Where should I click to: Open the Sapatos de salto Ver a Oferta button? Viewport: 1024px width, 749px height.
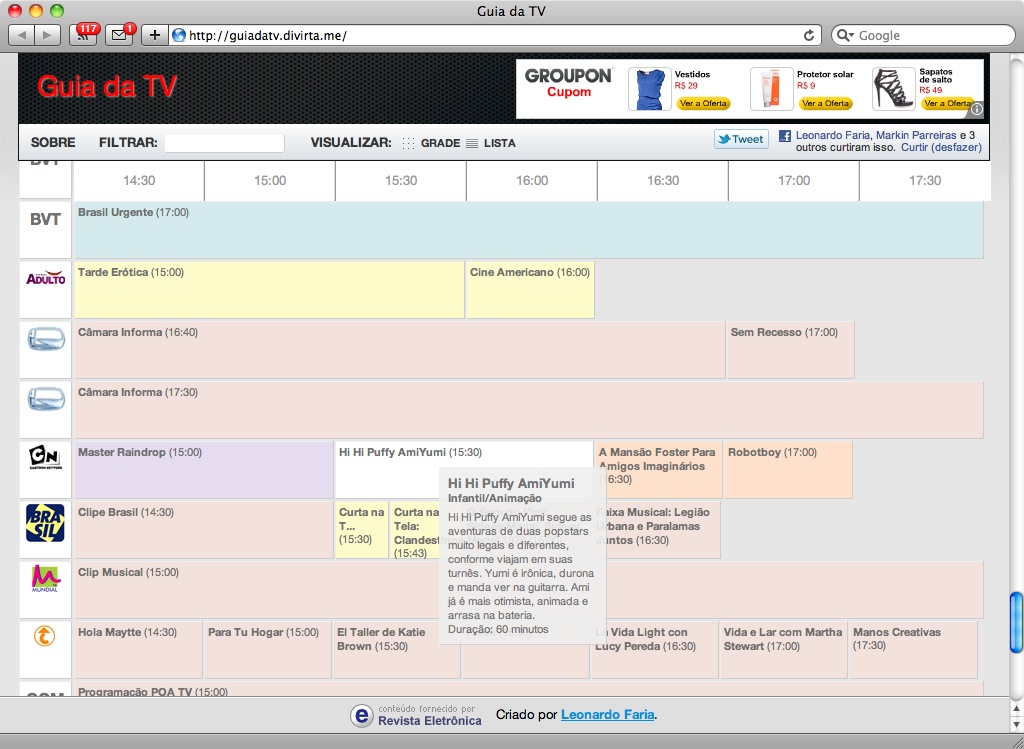point(946,103)
